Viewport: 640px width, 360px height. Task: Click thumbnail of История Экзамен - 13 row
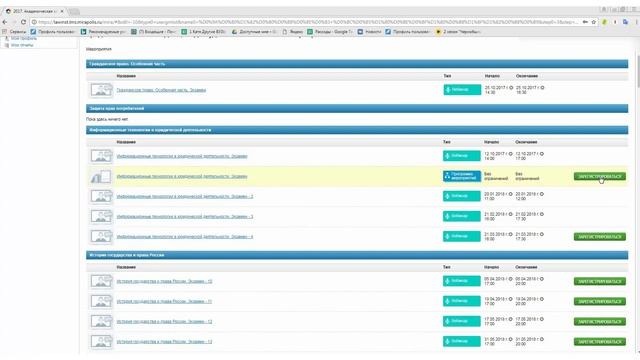point(101,342)
